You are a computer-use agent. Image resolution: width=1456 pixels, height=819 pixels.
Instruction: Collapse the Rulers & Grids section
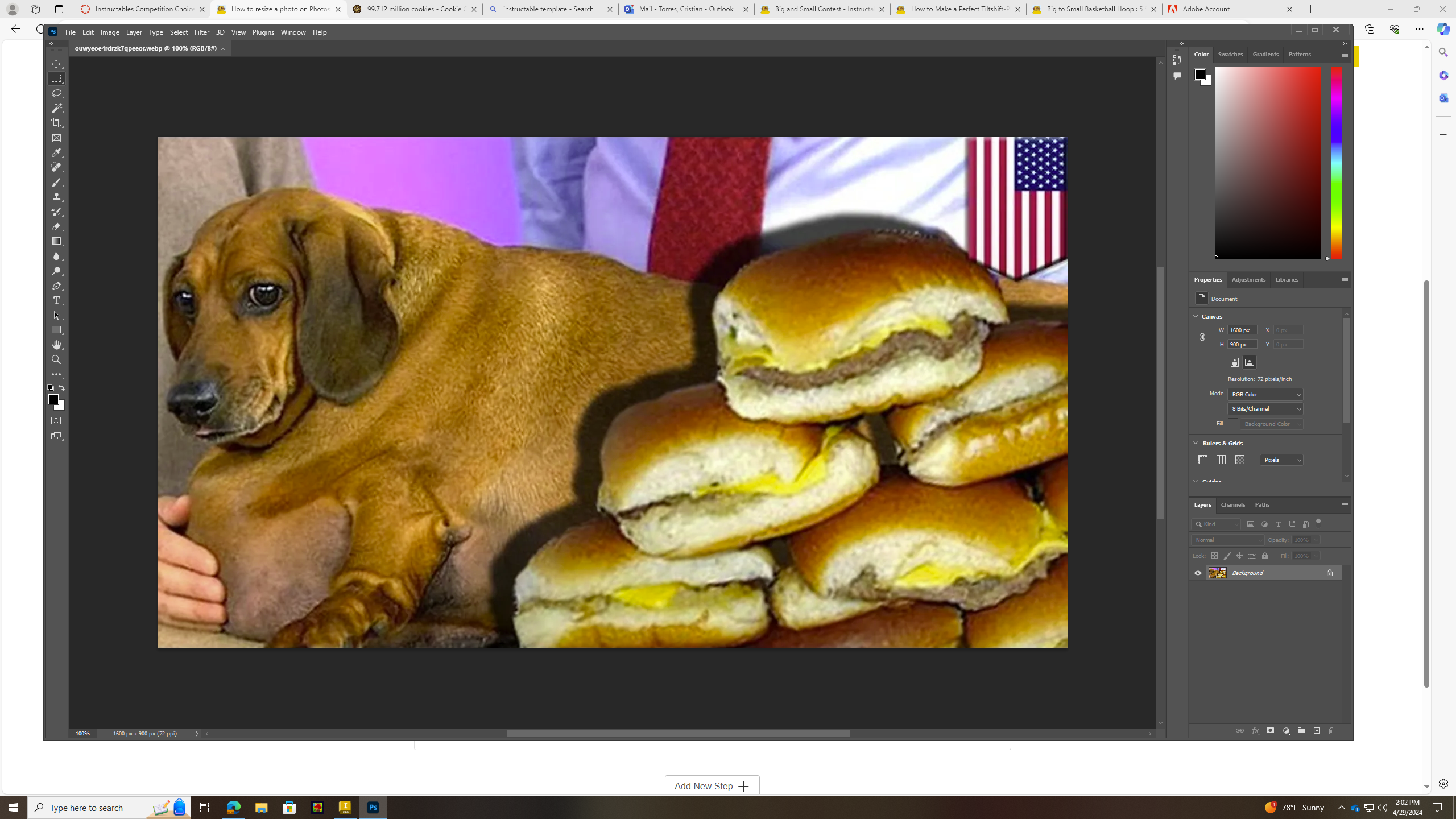pyautogui.click(x=1196, y=443)
